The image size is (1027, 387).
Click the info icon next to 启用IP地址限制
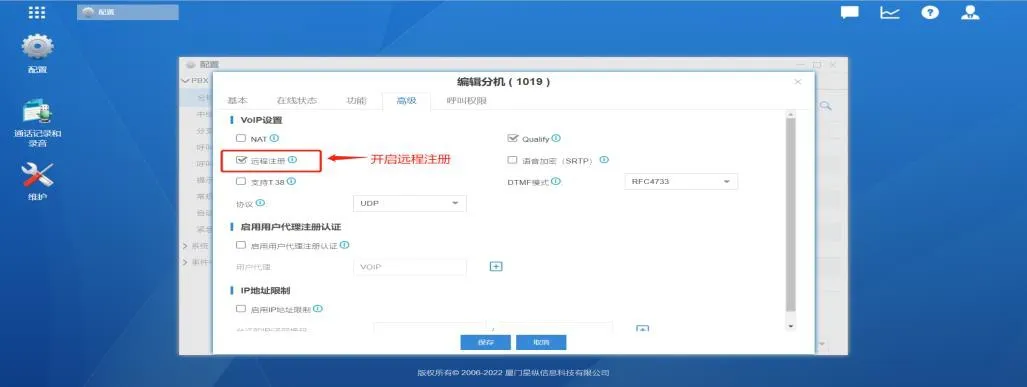318,308
